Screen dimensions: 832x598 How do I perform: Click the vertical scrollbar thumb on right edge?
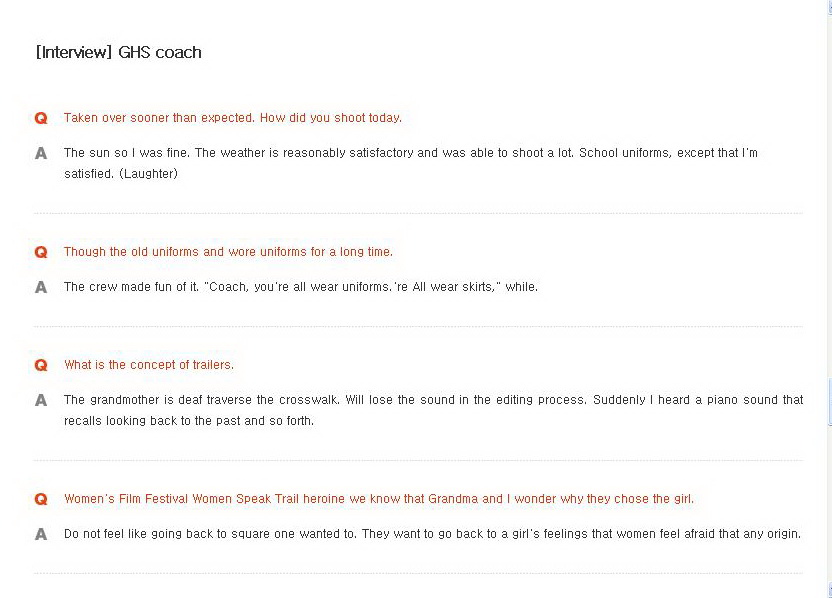click(x=829, y=402)
